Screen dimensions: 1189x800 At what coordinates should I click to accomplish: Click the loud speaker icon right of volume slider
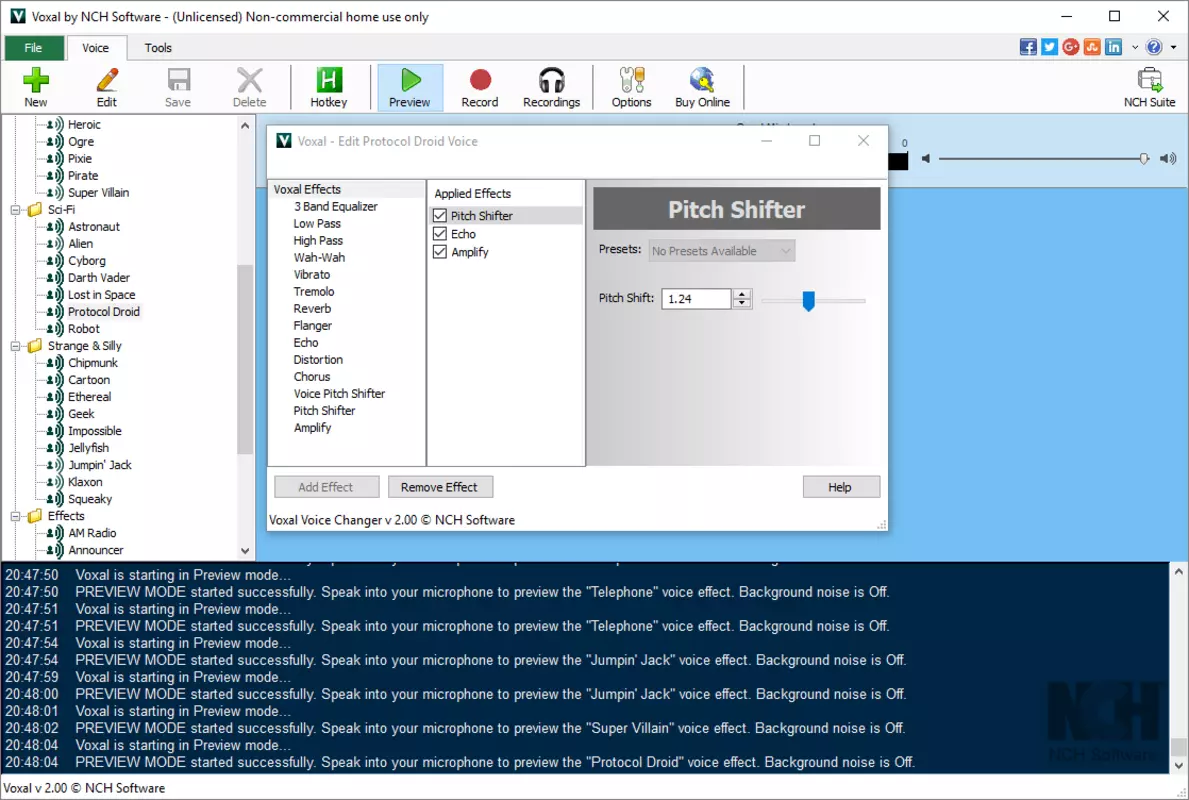[1169, 158]
